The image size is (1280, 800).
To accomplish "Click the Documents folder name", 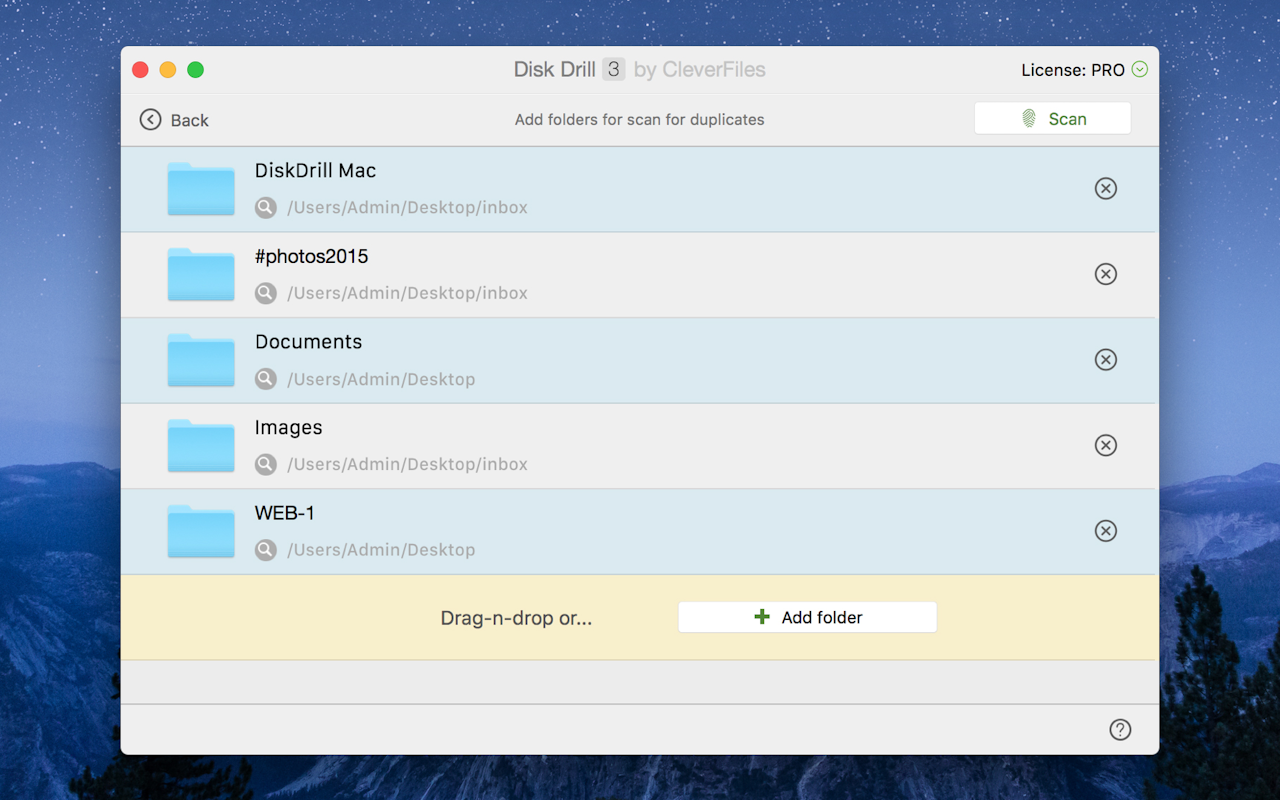I will (308, 342).
